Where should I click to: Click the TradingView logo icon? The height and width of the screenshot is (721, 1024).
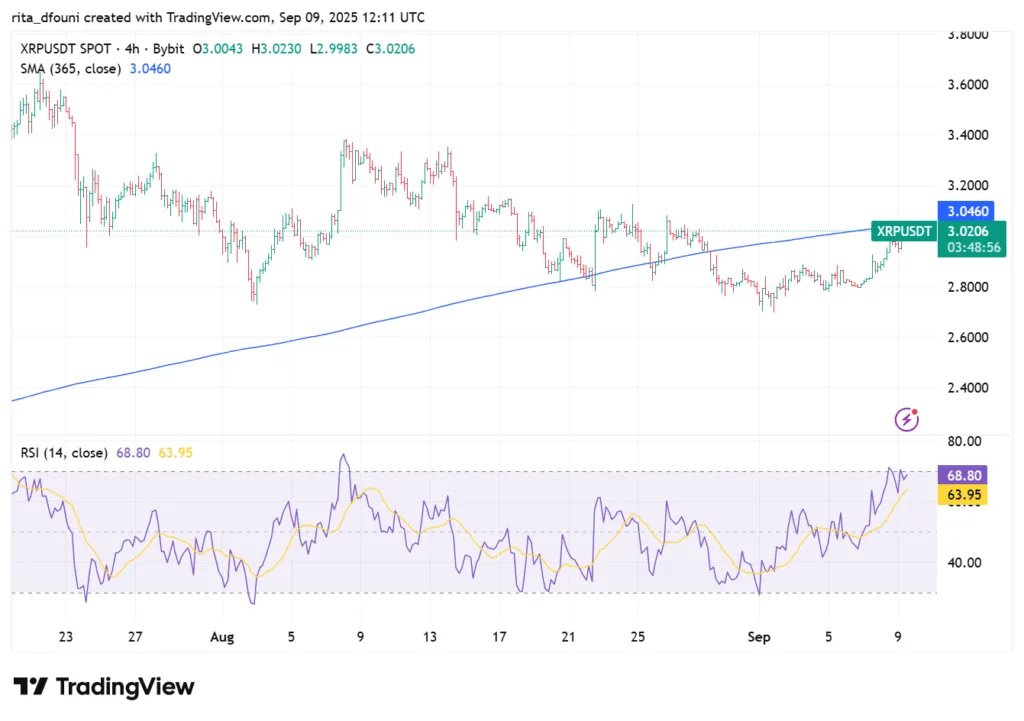(x=30, y=687)
